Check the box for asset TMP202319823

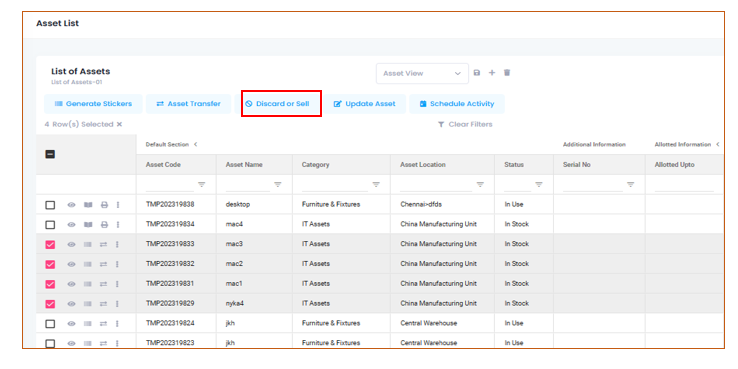(50, 344)
